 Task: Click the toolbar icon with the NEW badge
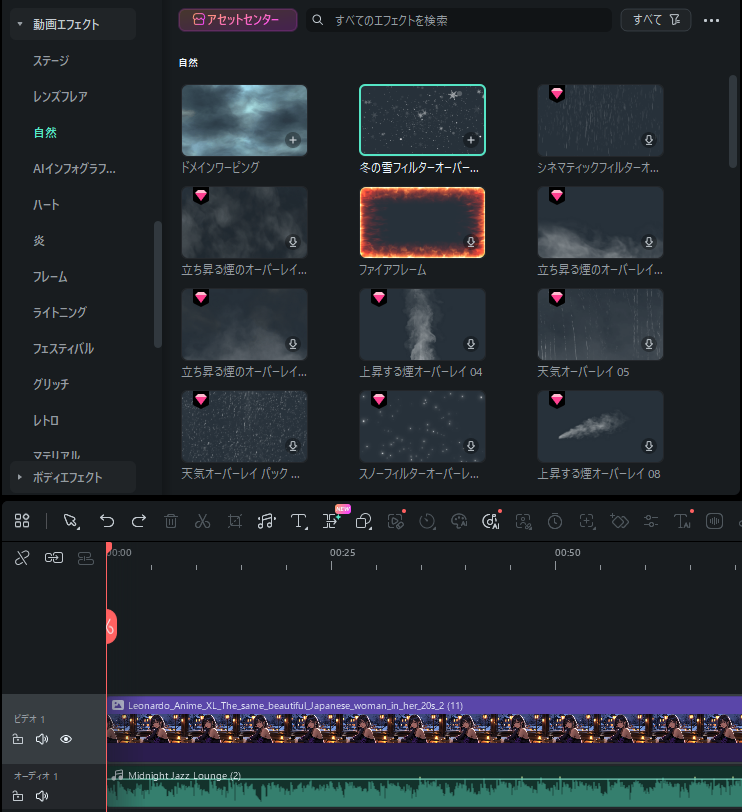(331, 520)
